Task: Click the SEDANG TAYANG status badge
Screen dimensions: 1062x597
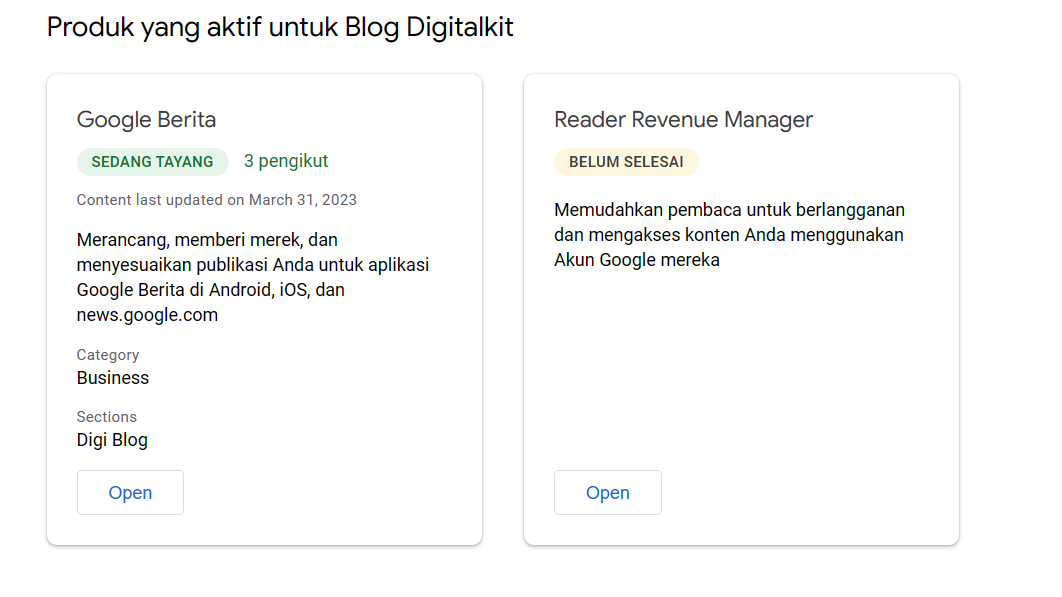Action: pos(152,161)
